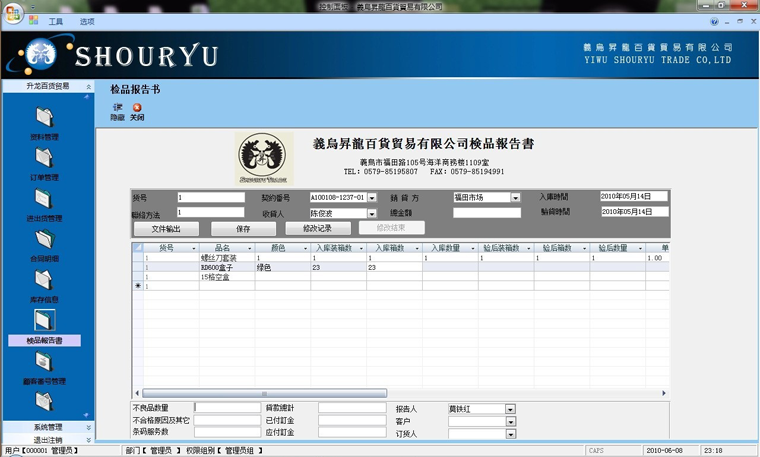Click the 貨款總計 input field
The height and width of the screenshot is (457, 760).
click(352, 408)
